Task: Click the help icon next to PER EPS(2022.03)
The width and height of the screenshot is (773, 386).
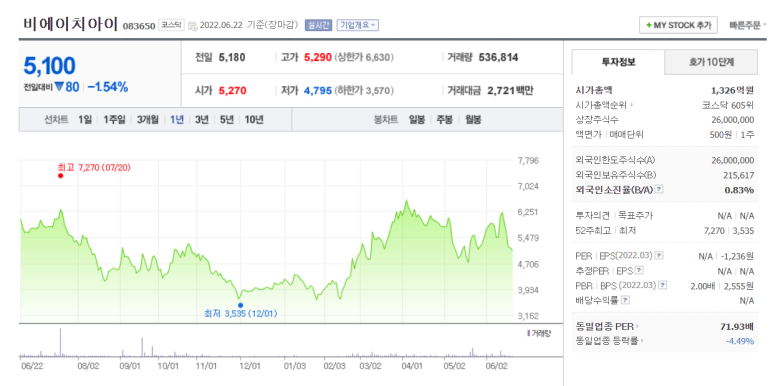Action: click(660, 256)
